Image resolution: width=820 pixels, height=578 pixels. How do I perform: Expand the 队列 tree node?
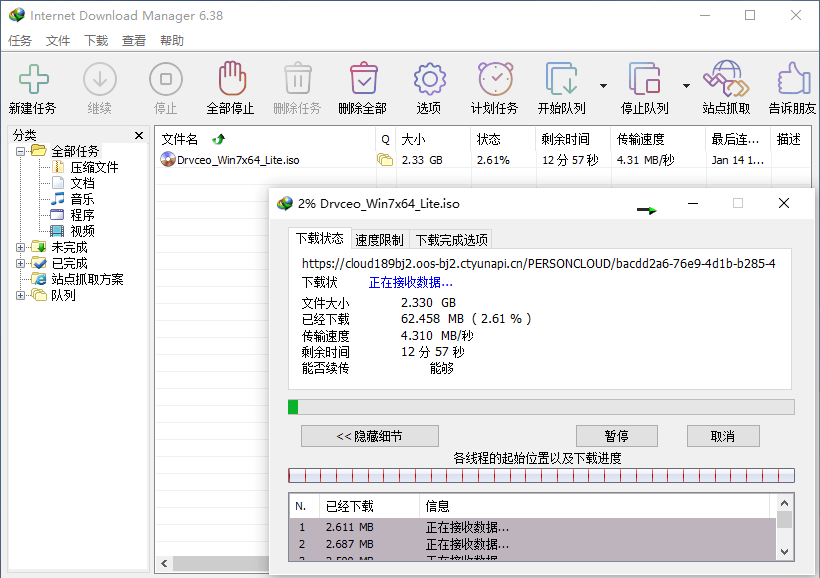point(20,296)
